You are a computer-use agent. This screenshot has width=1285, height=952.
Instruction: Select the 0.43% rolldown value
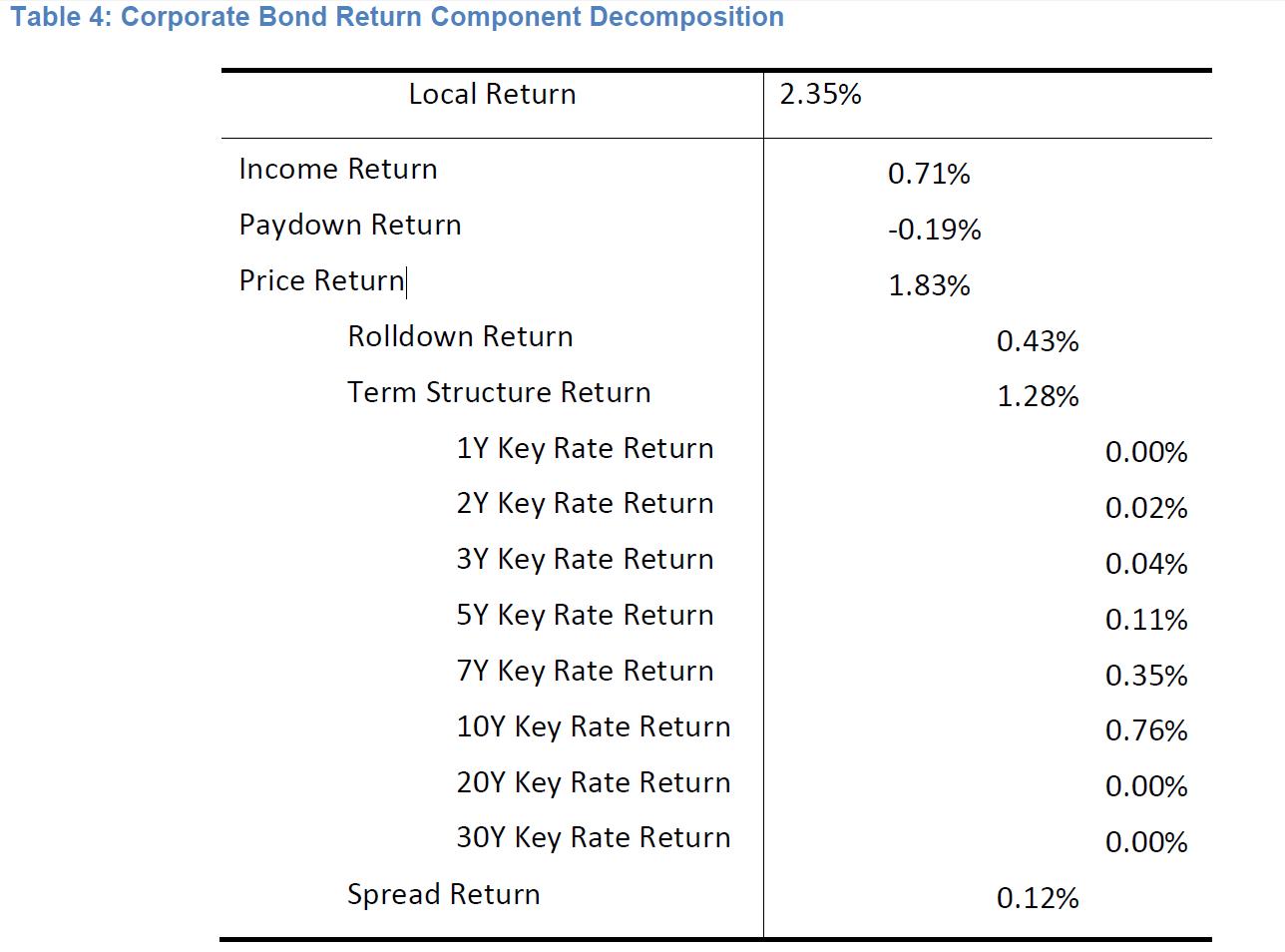click(x=1038, y=342)
